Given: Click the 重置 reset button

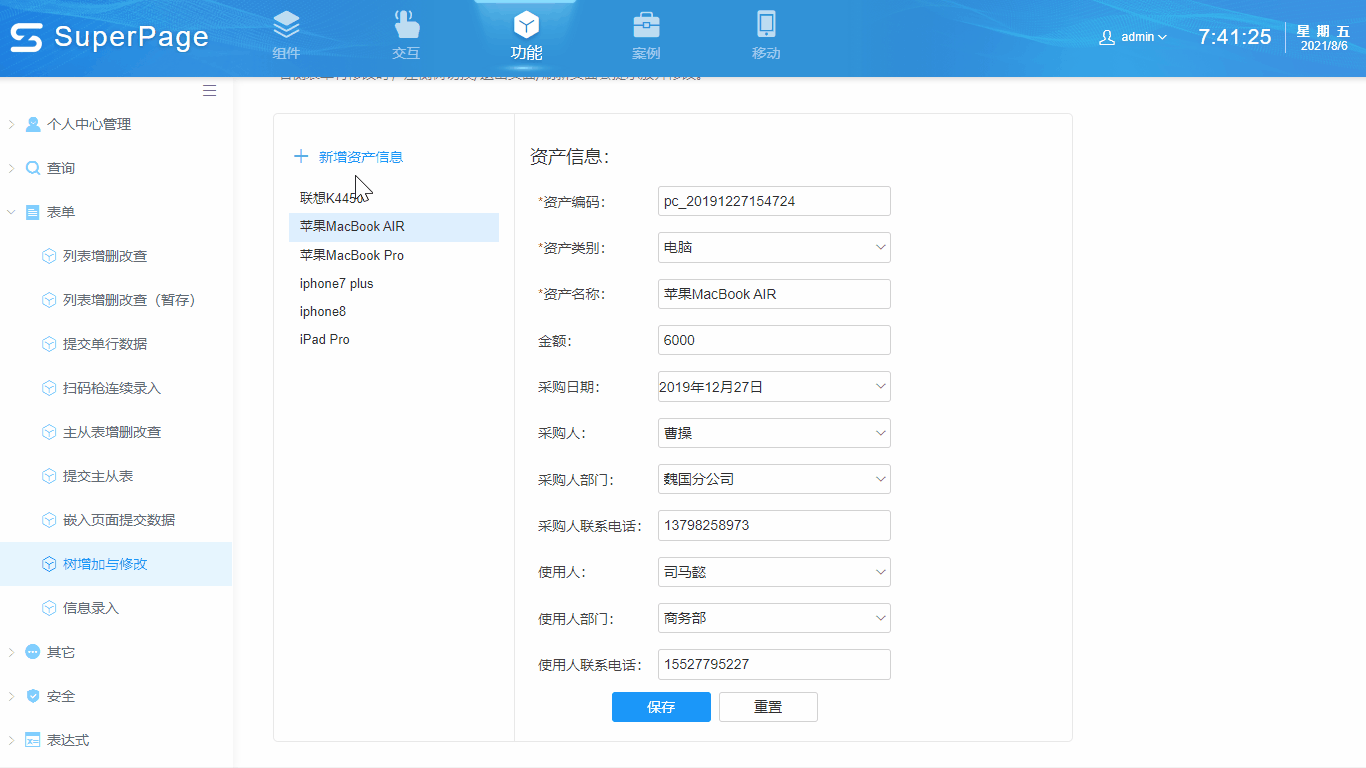Looking at the screenshot, I should tap(768, 707).
